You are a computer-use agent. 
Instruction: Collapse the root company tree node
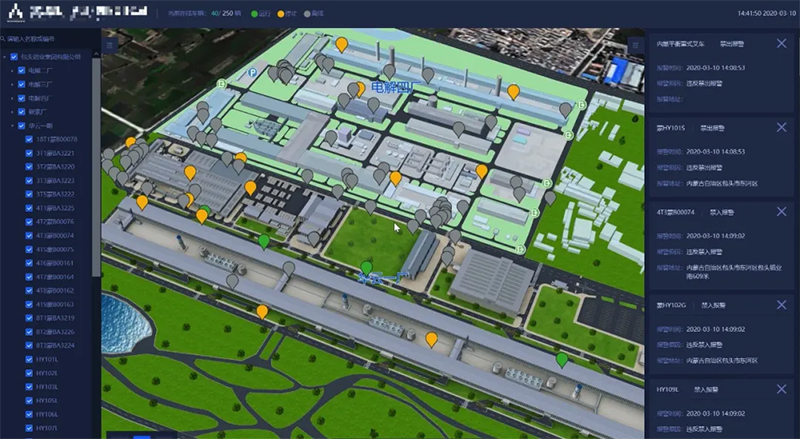pyautogui.click(x=4, y=57)
